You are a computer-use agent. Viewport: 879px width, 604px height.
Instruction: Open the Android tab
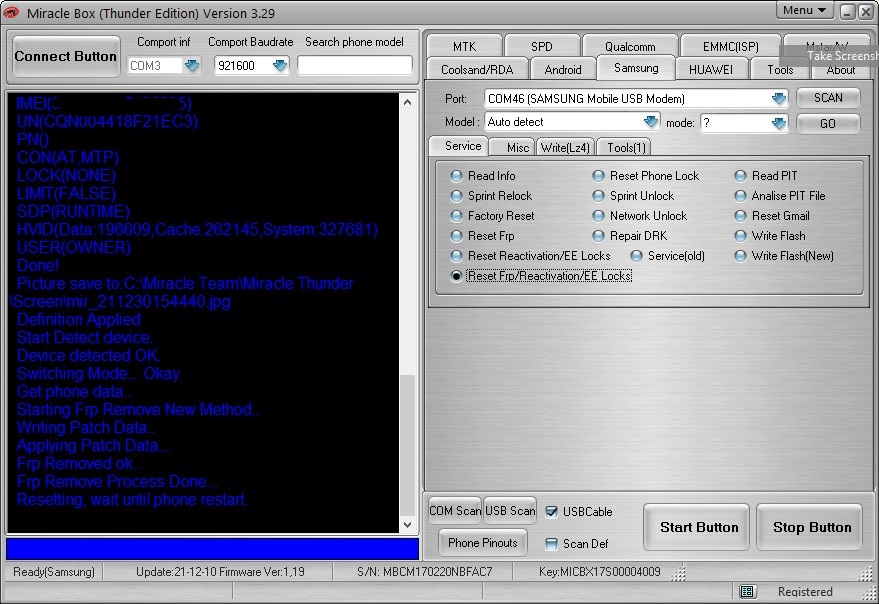(563, 70)
